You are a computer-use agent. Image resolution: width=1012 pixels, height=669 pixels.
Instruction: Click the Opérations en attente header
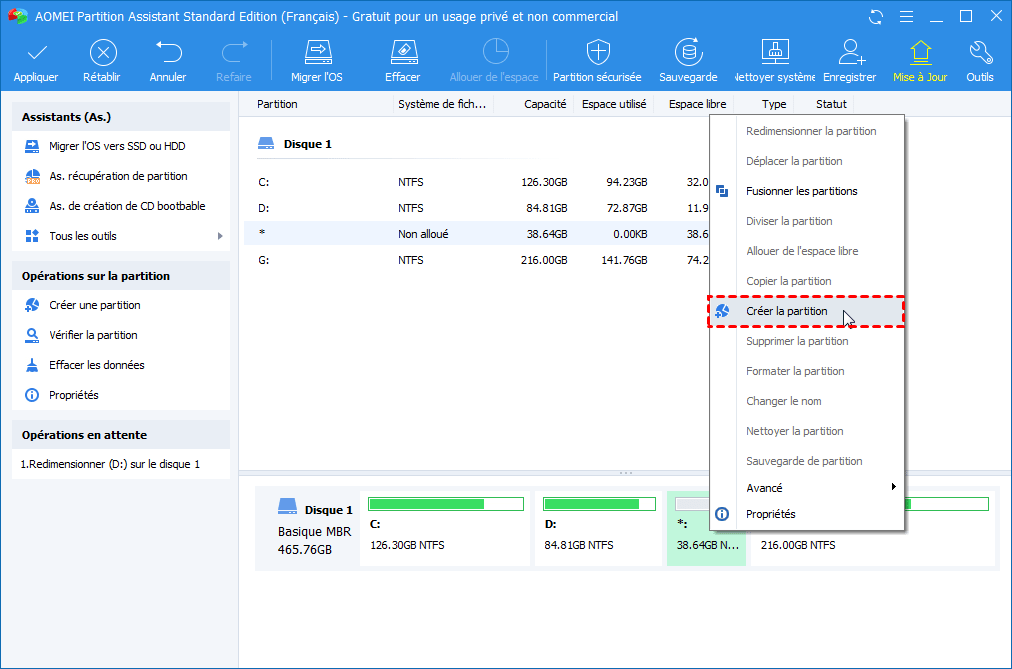pos(121,435)
